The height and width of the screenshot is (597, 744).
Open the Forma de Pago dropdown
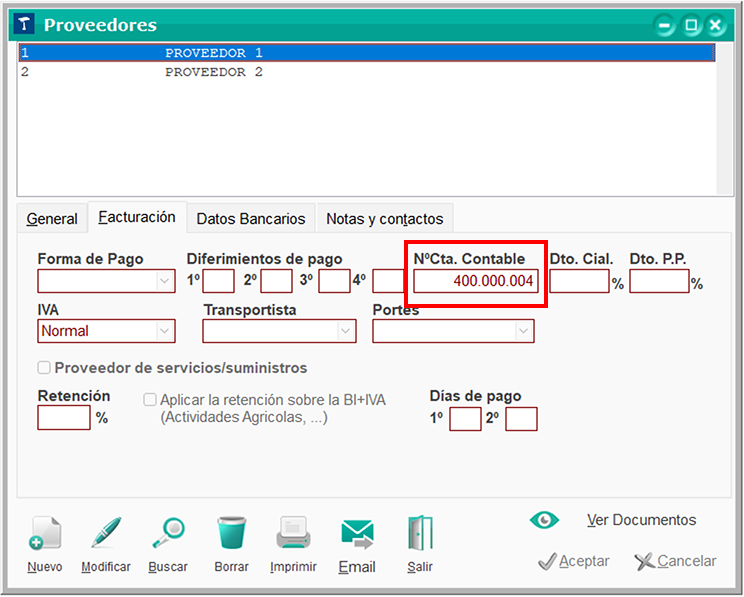(x=165, y=281)
